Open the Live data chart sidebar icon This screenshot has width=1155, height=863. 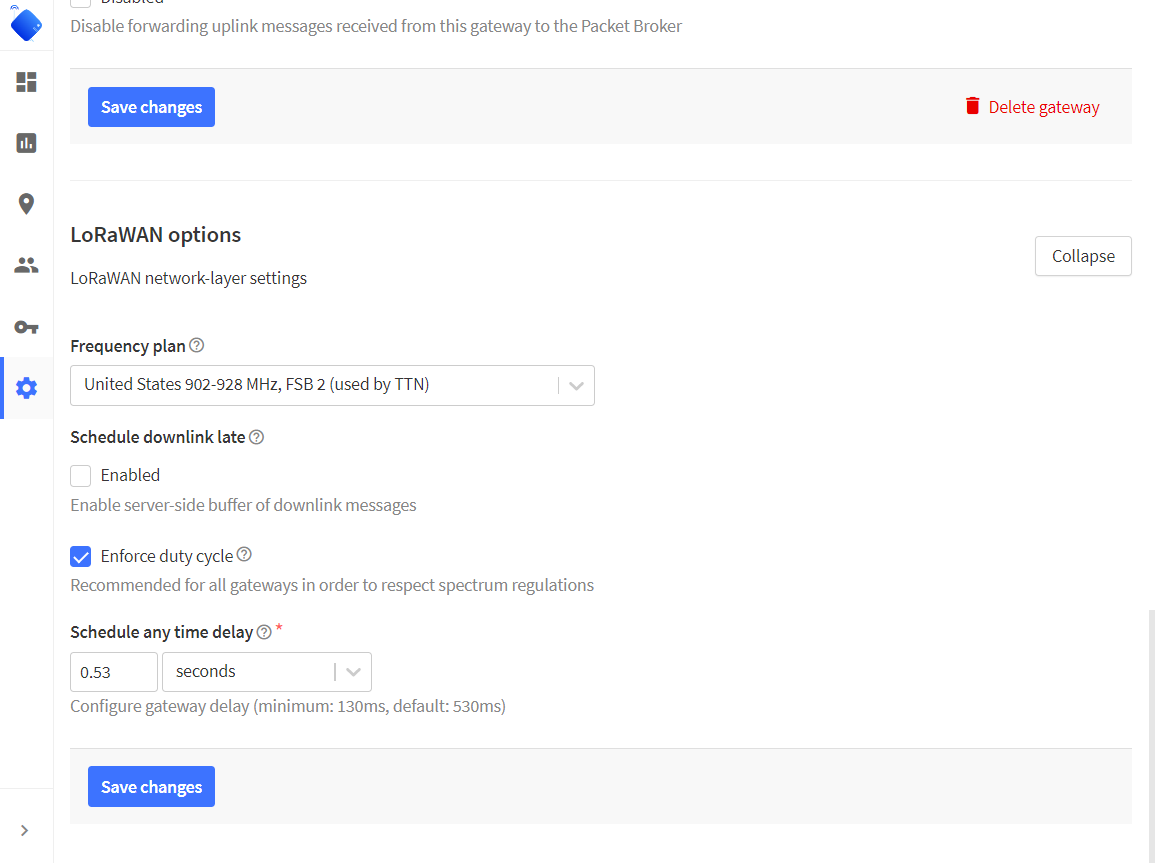click(x=26, y=143)
